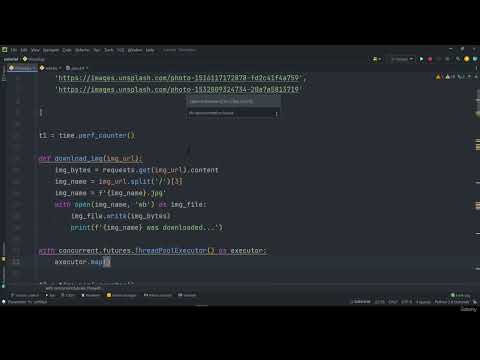Click the lock icon in status bar
This screenshot has height=360, width=480.
click(x=475, y=302)
